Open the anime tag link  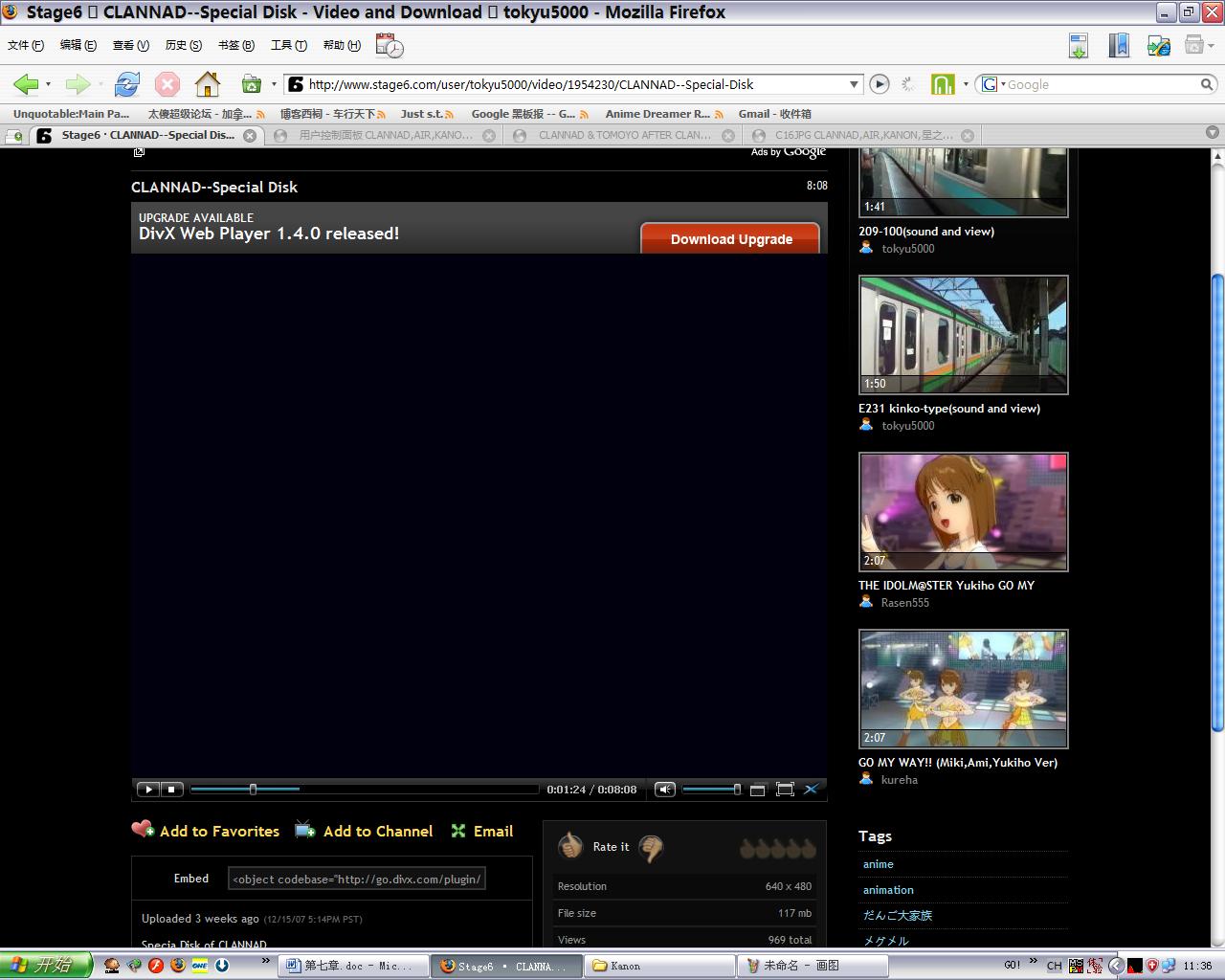click(x=878, y=864)
